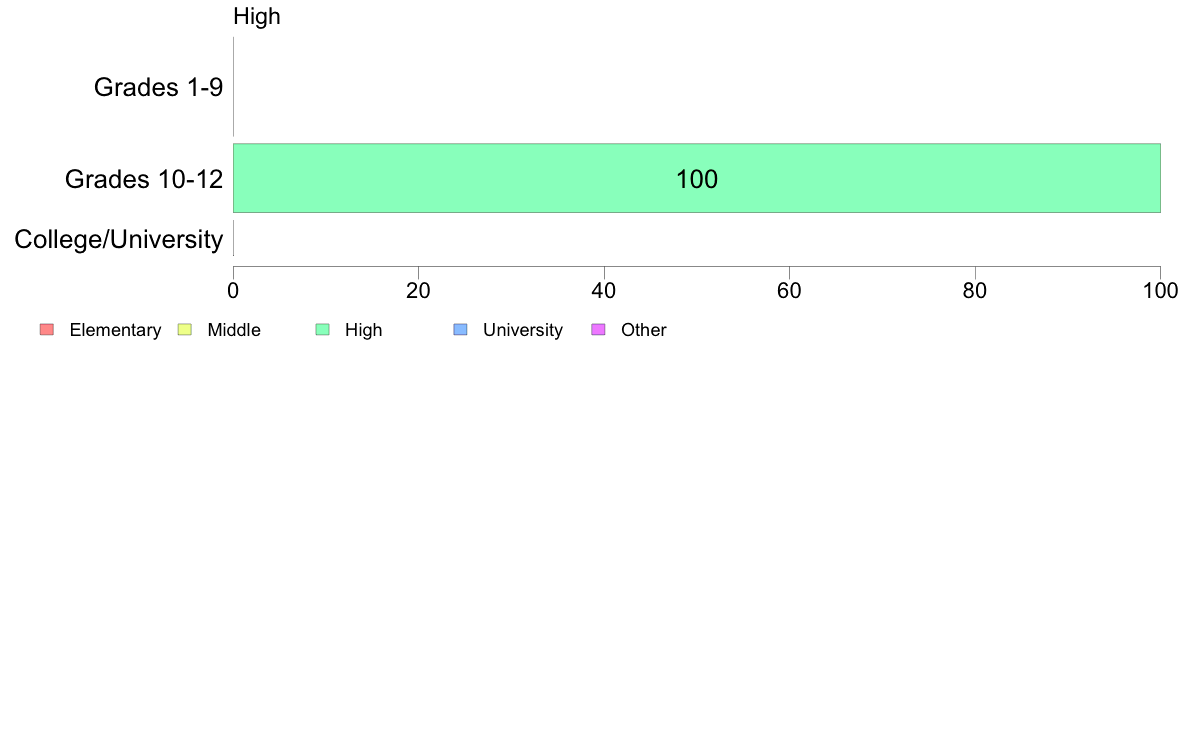The image size is (1188, 736).
Task: Toggle the High legend label
Action: (363, 330)
